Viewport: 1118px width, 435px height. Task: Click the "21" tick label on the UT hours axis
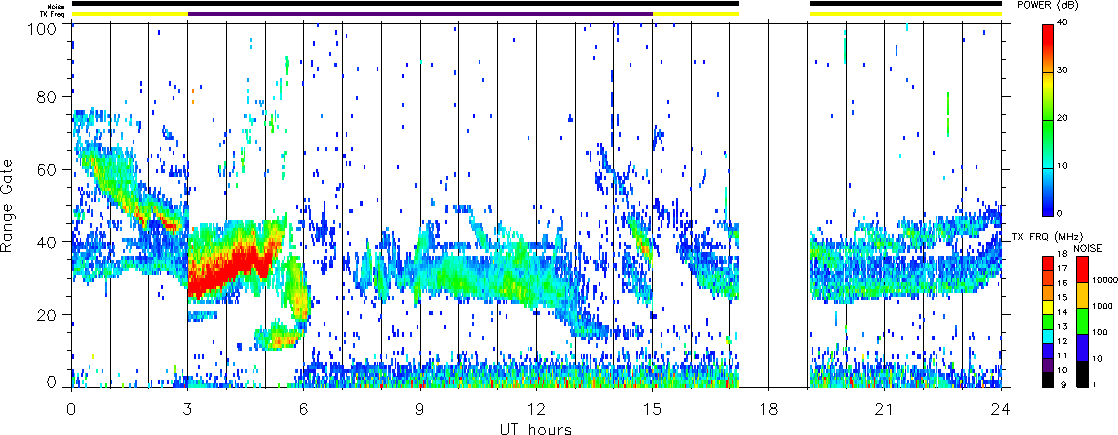click(885, 409)
